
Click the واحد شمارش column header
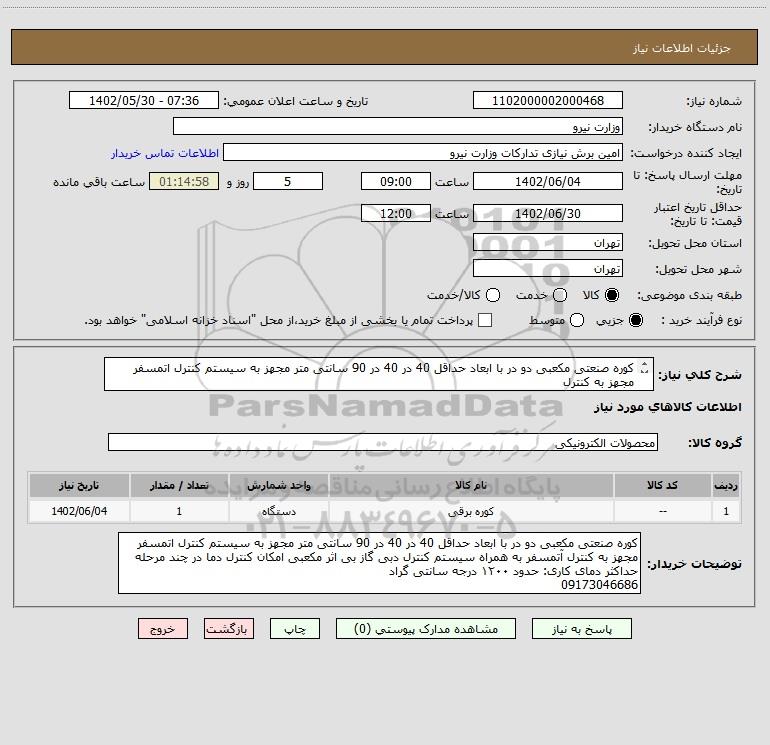click(278, 485)
